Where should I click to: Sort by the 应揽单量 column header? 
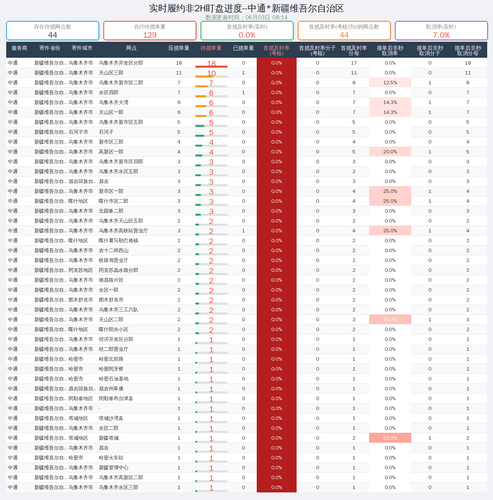[179, 48]
